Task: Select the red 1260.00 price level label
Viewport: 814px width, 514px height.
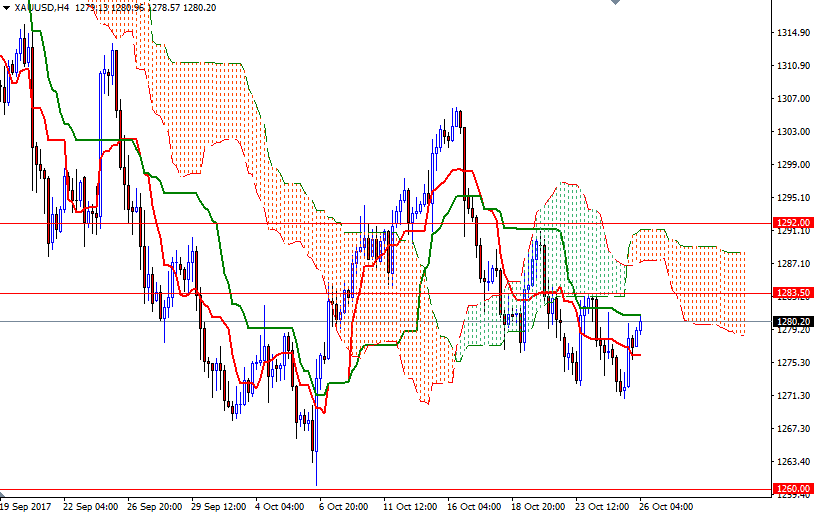Action: (793, 489)
